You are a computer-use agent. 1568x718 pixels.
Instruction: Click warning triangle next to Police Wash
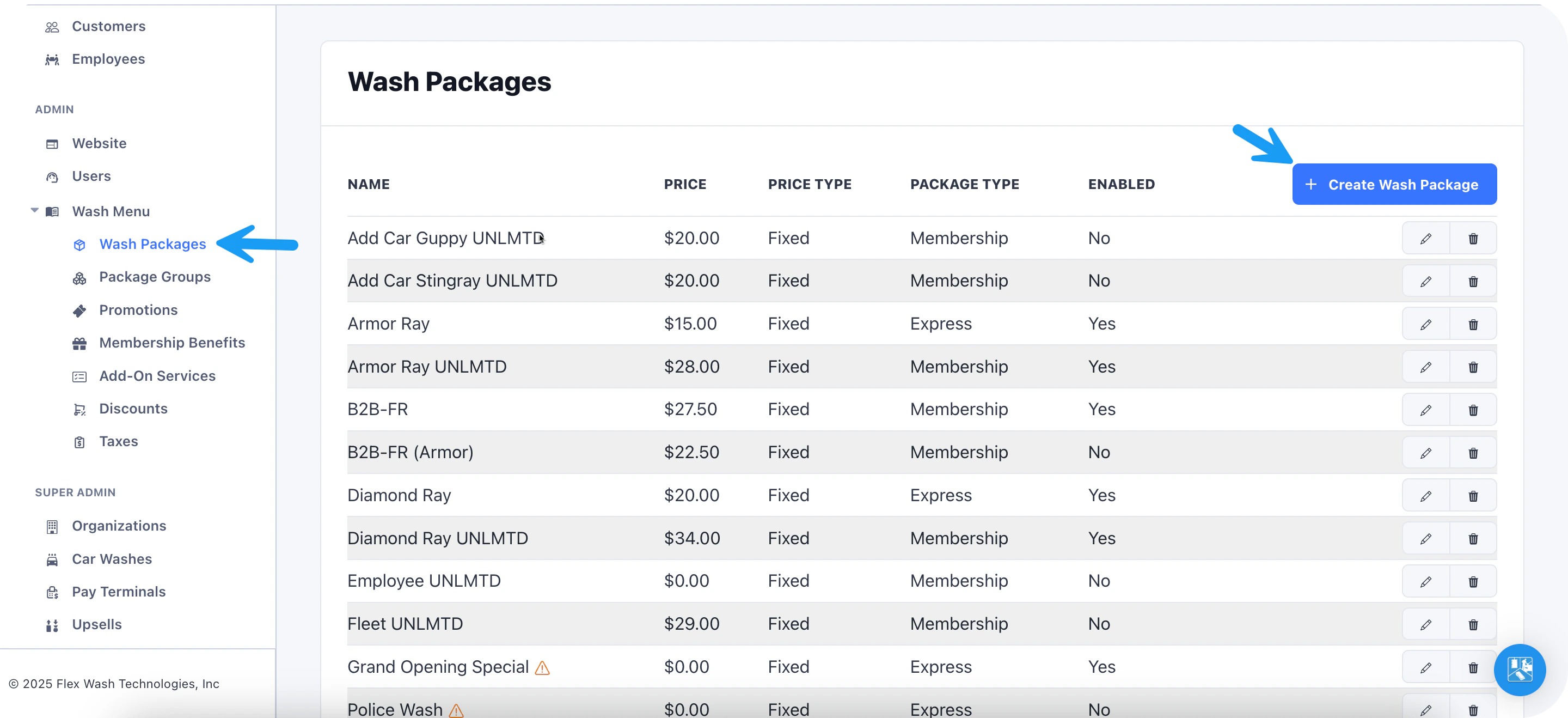(456, 710)
